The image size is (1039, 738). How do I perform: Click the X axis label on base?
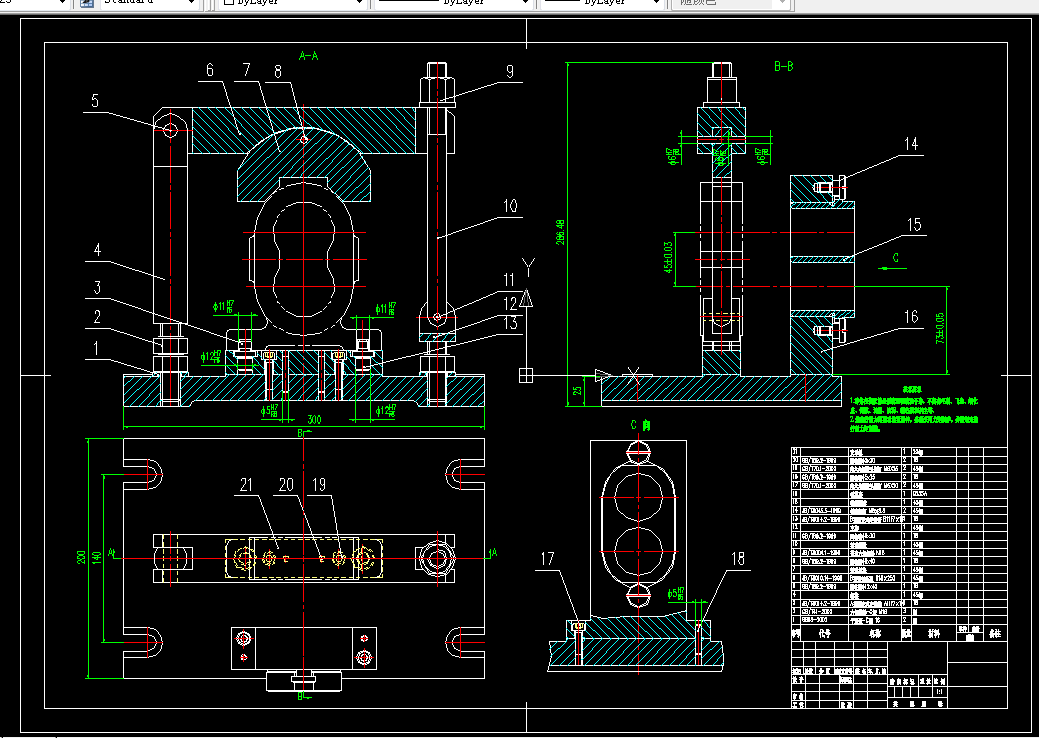[634, 376]
